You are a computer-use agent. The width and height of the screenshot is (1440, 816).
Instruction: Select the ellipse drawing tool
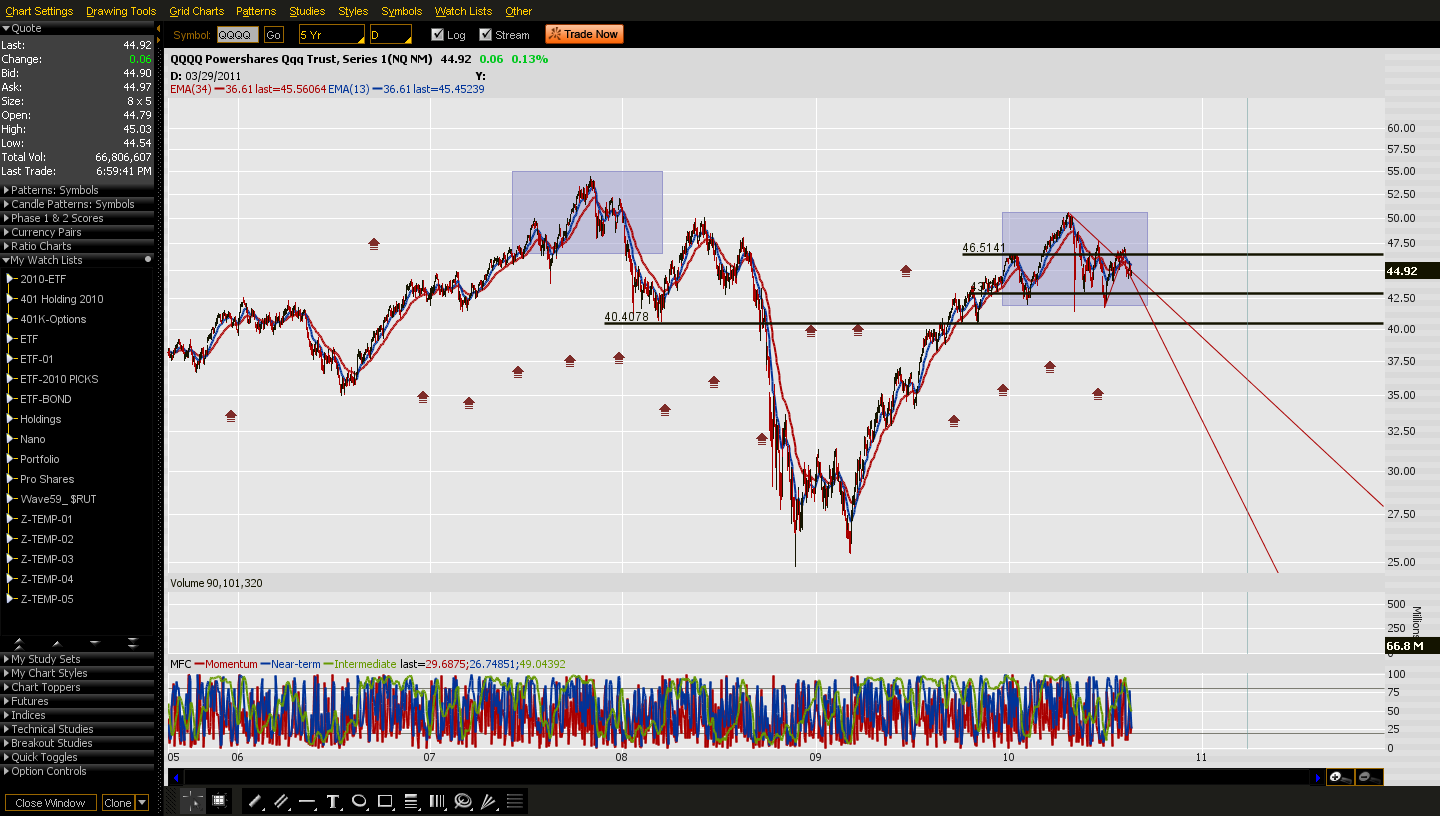click(x=359, y=801)
